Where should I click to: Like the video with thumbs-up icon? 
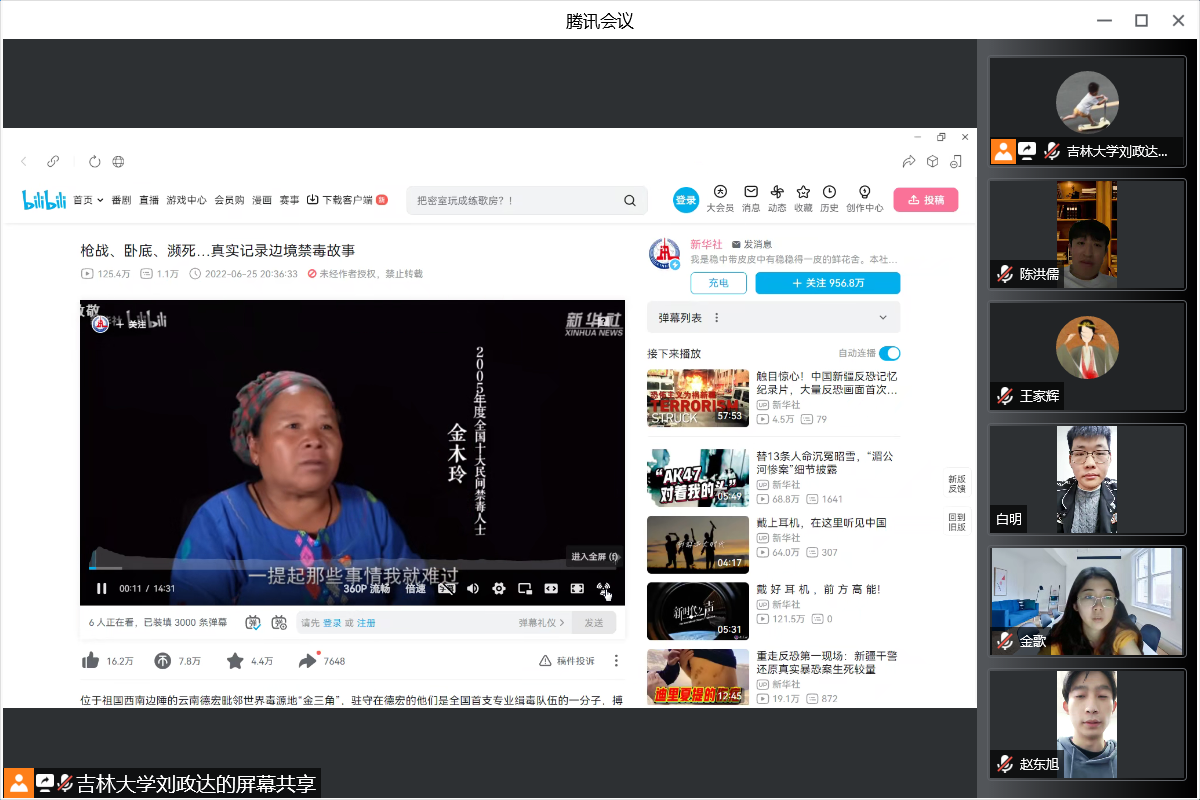pos(91,661)
